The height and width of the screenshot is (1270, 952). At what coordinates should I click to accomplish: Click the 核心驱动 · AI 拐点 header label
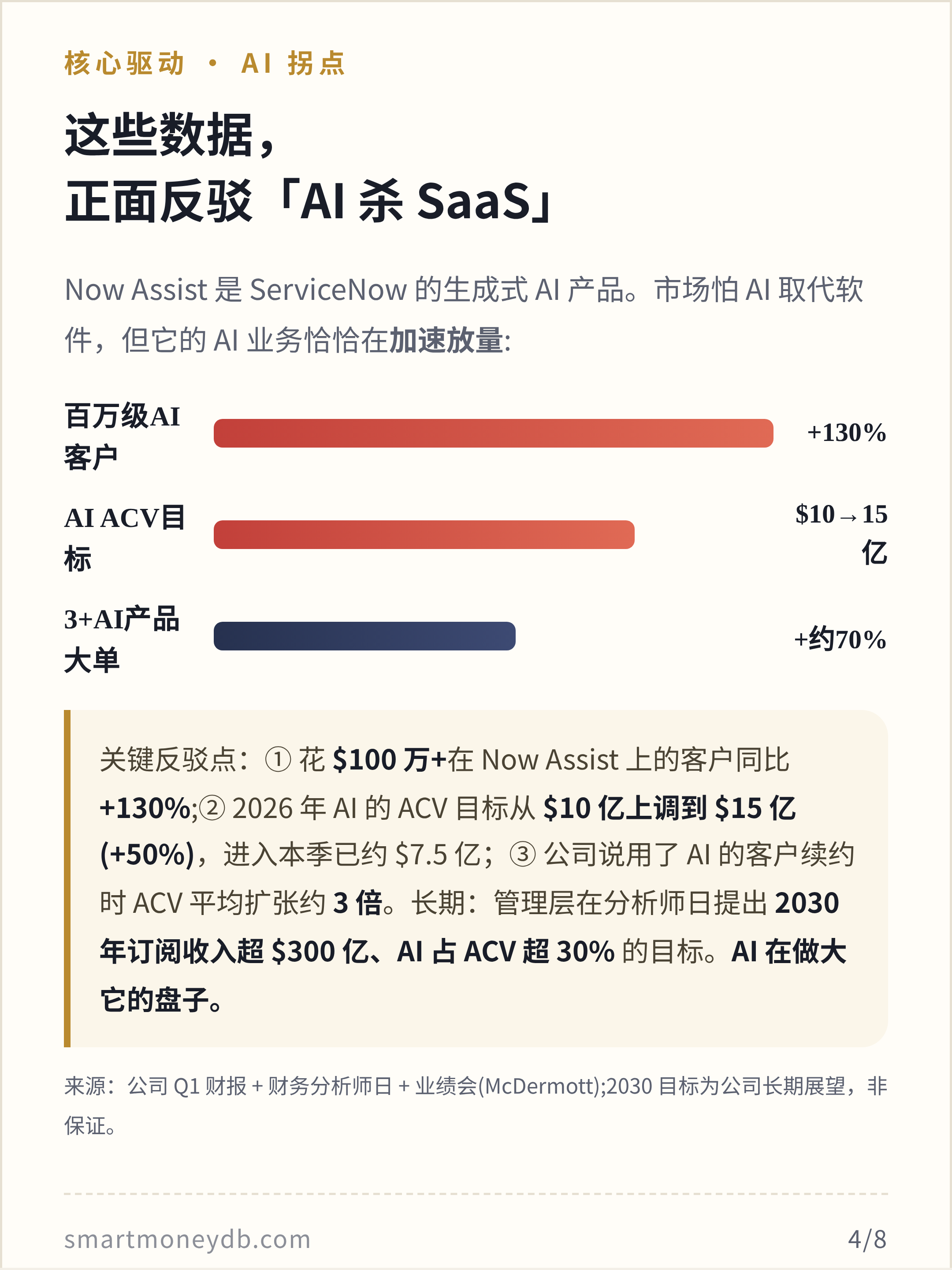click(205, 63)
